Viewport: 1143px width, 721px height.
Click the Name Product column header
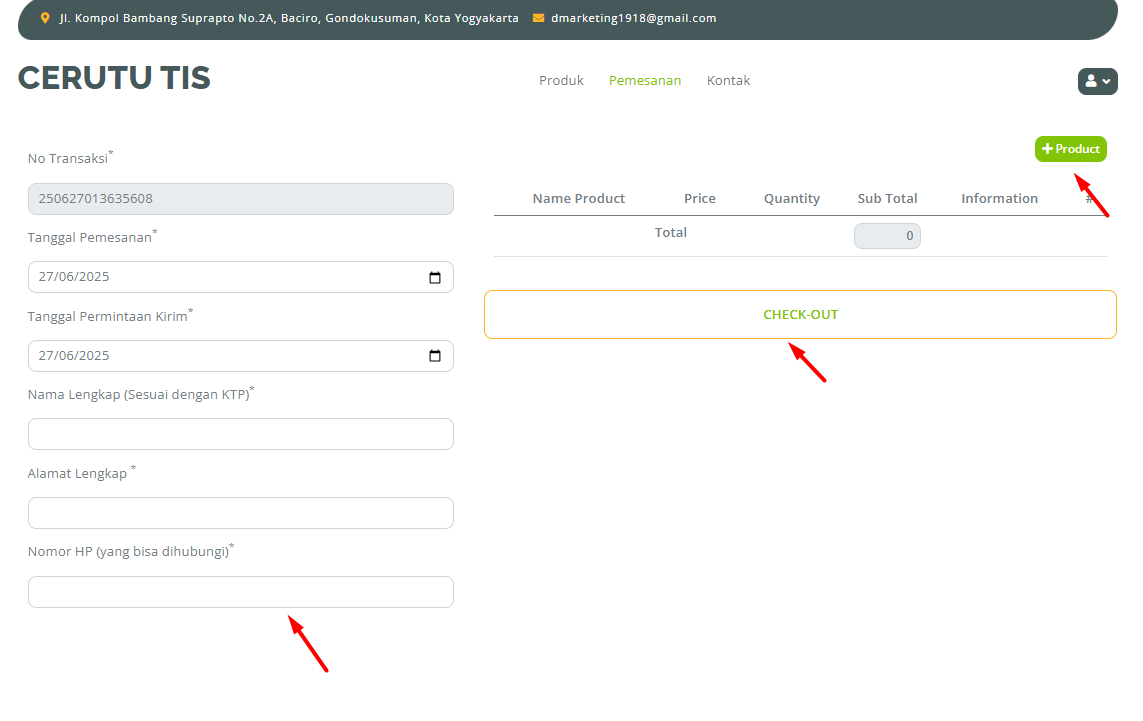[x=578, y=199]
